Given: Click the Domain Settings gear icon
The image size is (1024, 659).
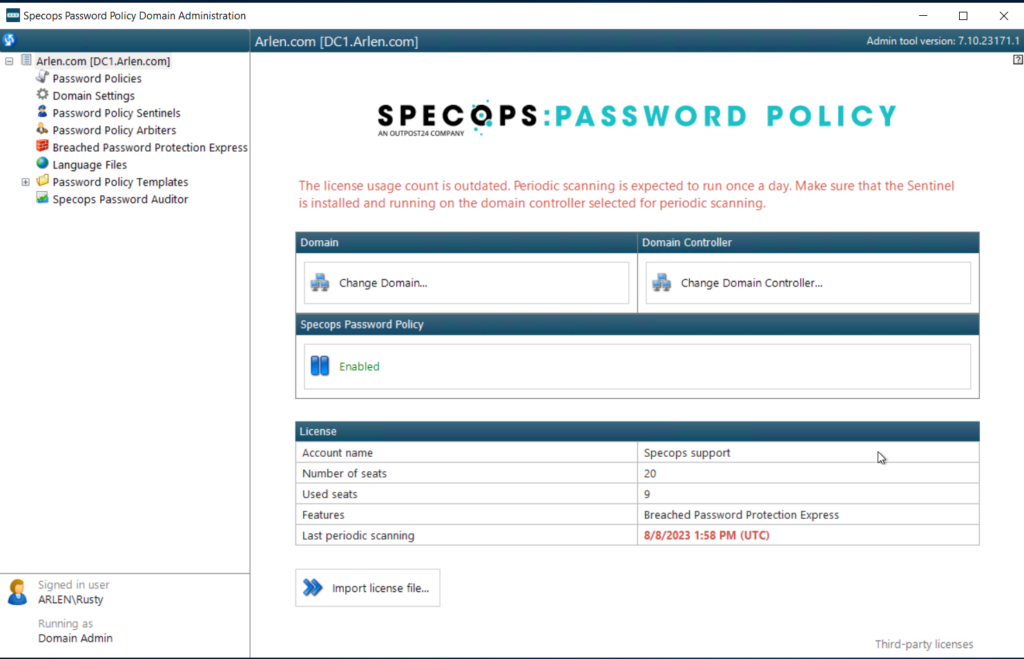Looking at the screenshot, I should [x=42, y=95].
